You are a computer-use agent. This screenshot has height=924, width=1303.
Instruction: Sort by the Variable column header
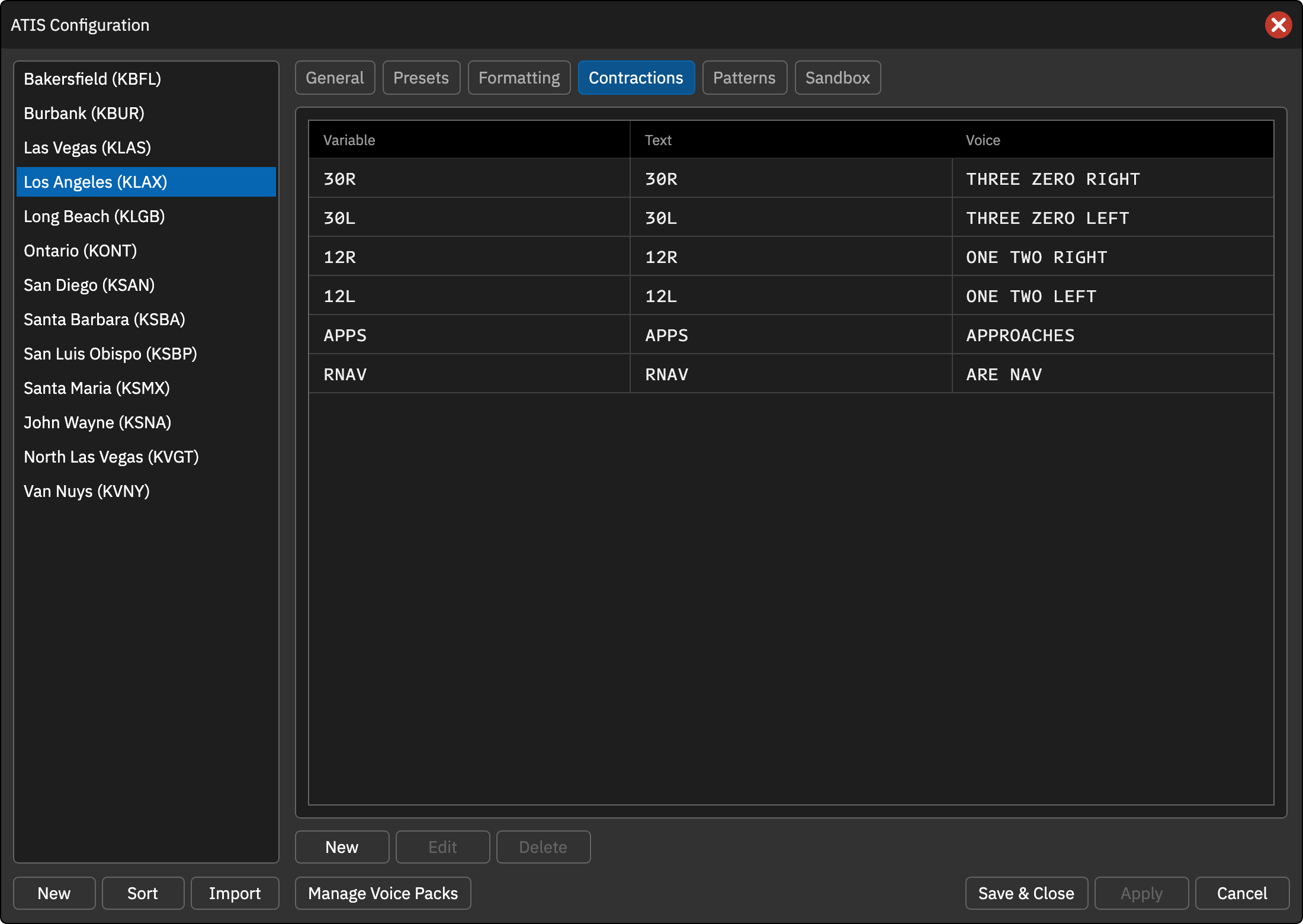click(469, 140)
